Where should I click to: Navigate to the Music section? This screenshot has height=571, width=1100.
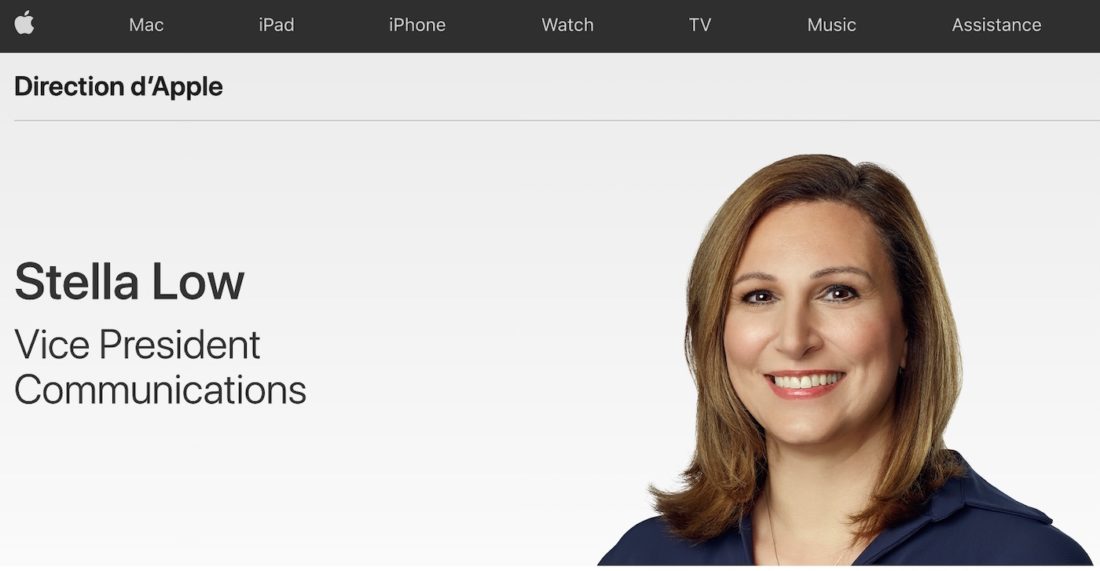click(x=831, y=25)
